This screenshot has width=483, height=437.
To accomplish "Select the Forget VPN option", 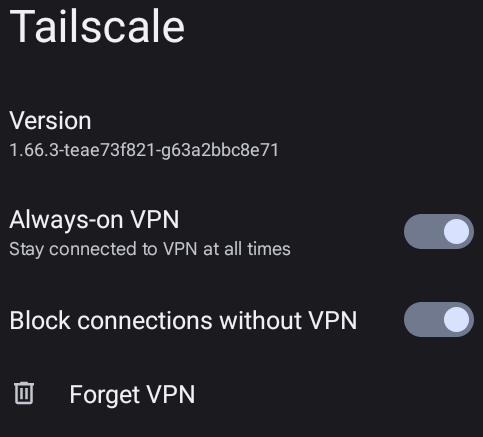I will click(241, 394).
